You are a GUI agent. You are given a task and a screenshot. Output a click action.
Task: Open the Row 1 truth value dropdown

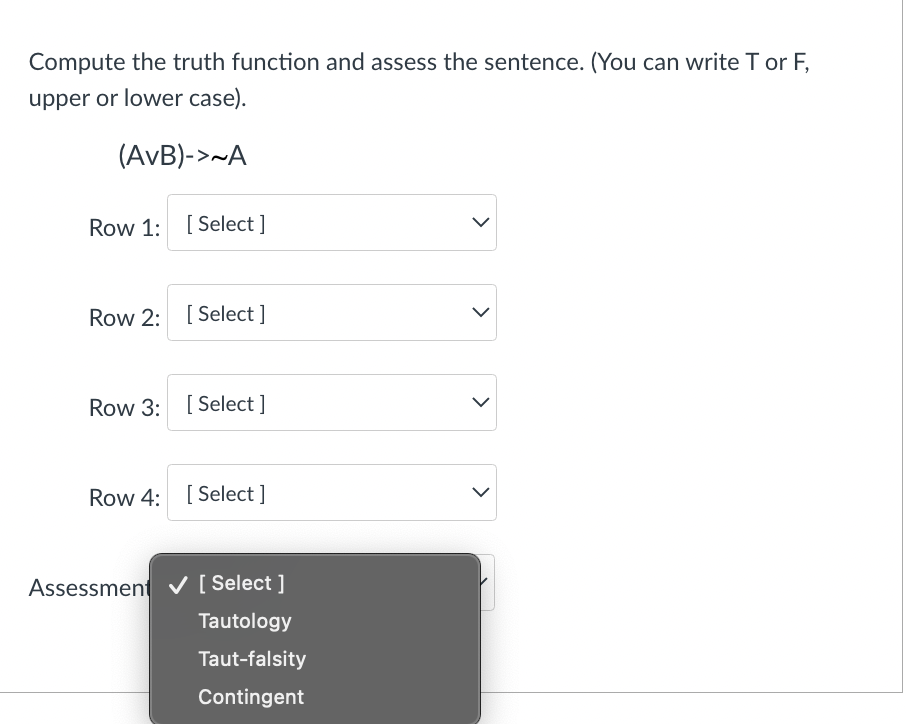tap(332, 222)
